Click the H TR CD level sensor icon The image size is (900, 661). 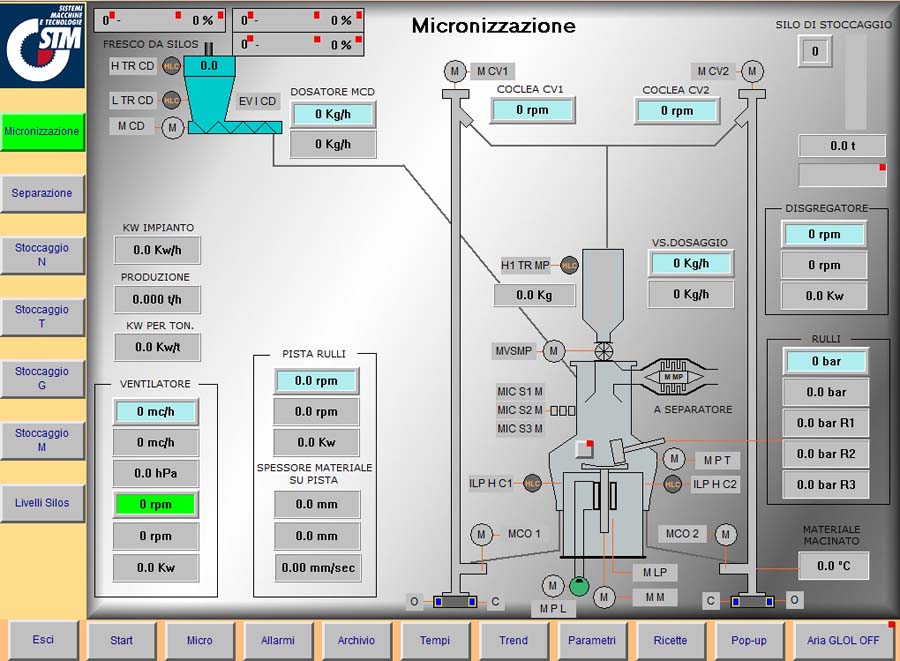coord(171,66)
